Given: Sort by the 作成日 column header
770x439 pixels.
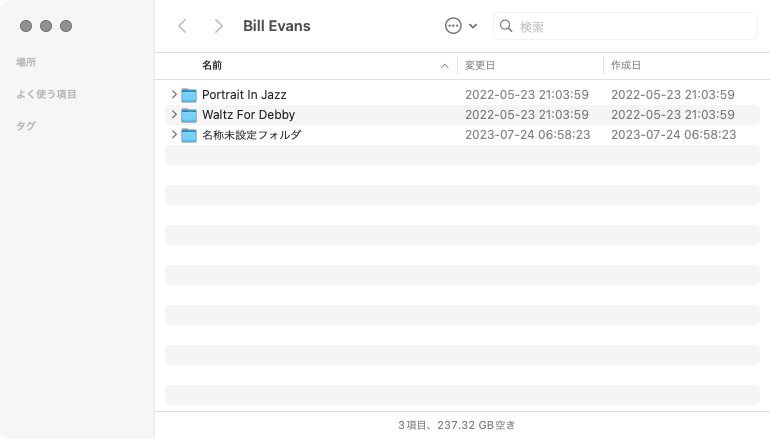Looking at the screenshot, I should pos(624,66).
